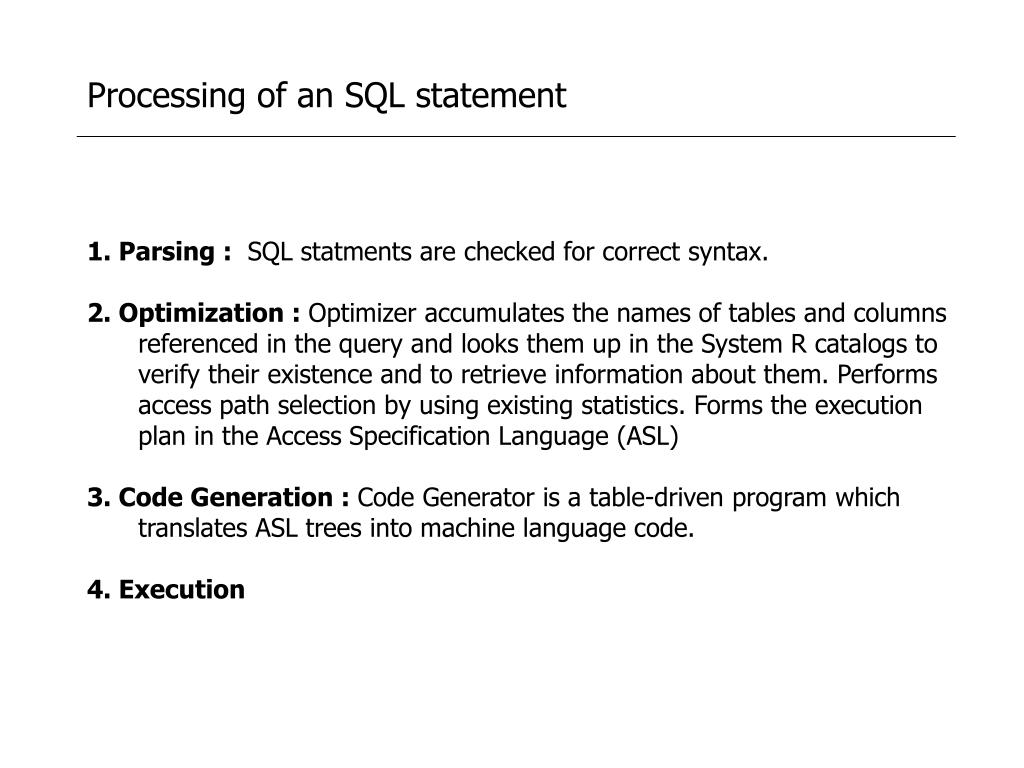Click the "3. Code Generation :" heading
Image resolution: width=1024 pixels, height=768 pixels.
pos(218,498)
